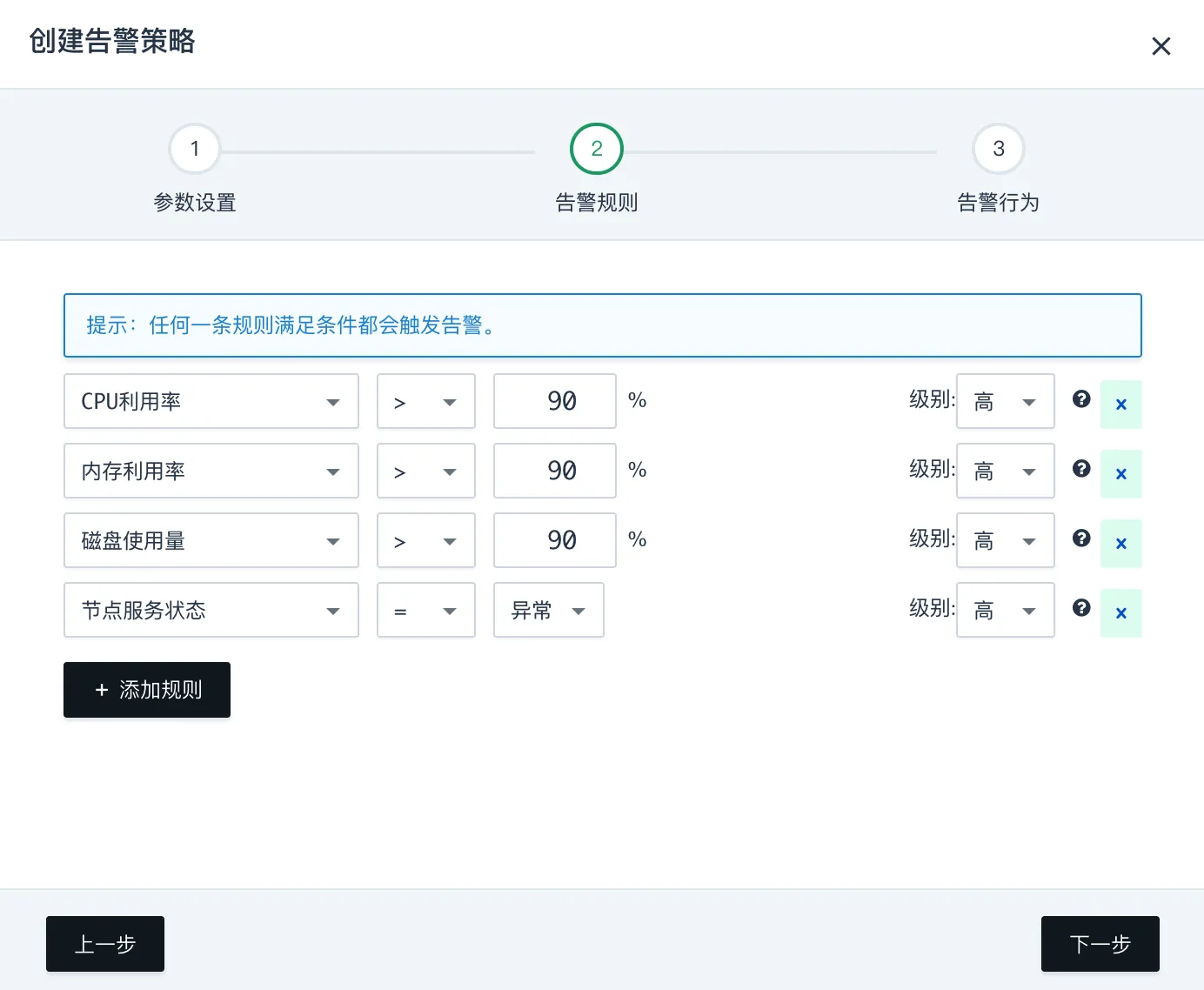
Task: Delete the 内存利用率 alert rule
Action: coord(1121,473)
